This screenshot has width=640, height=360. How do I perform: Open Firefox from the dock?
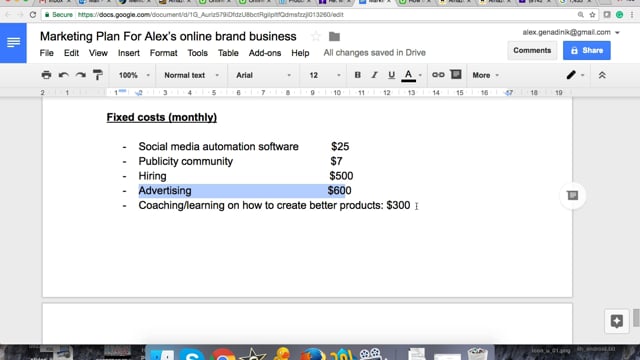(x=313, y=354)
